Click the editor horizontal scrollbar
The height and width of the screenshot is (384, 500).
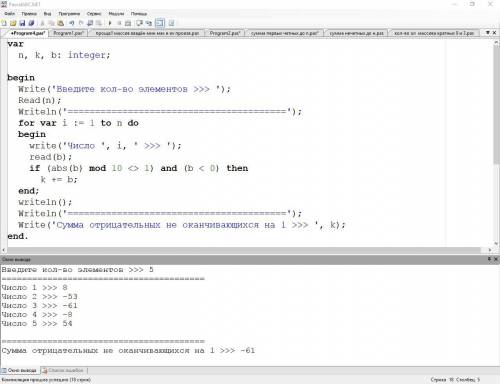243,250
